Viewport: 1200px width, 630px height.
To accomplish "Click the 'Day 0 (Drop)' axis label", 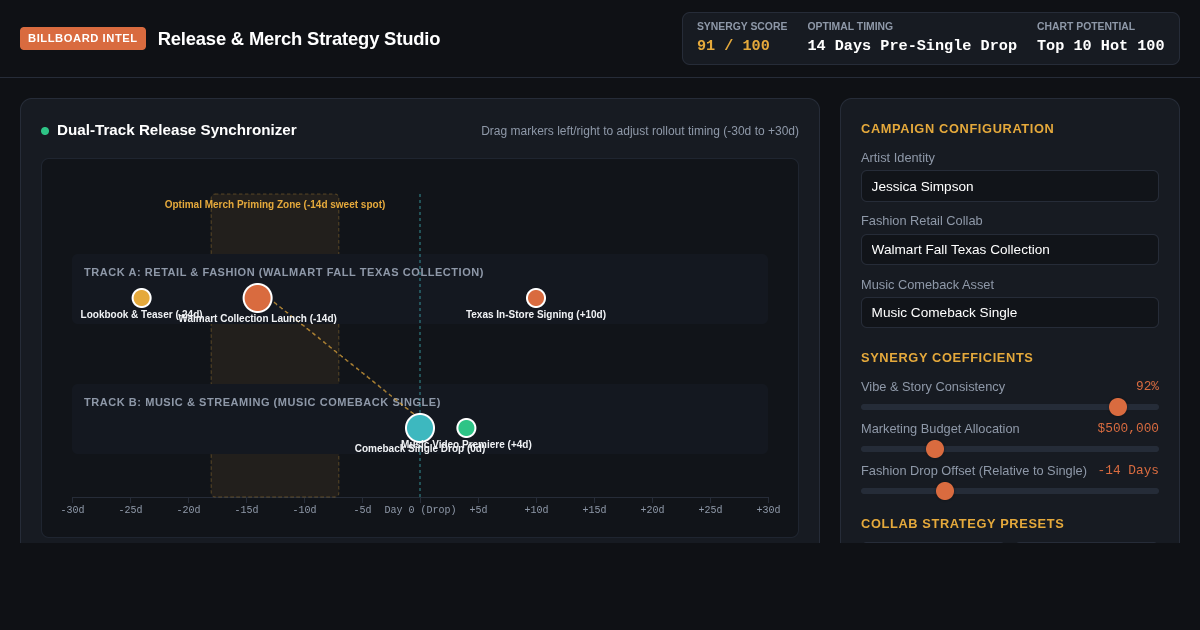I will point(420,510).
